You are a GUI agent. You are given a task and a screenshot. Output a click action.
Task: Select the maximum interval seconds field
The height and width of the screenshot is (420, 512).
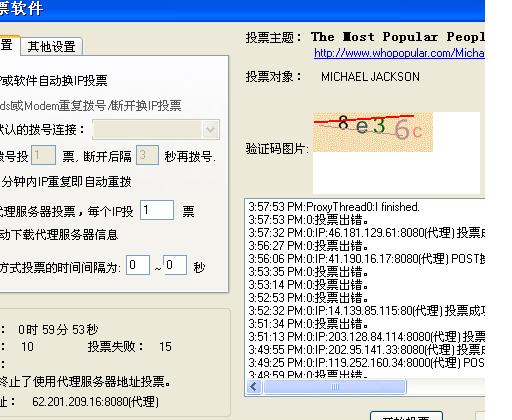pos(175,265)
